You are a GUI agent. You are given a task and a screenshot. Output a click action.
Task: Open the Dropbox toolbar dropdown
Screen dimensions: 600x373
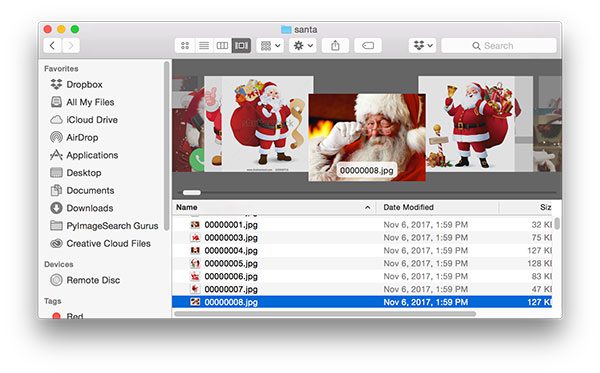(x=422, y=46)
